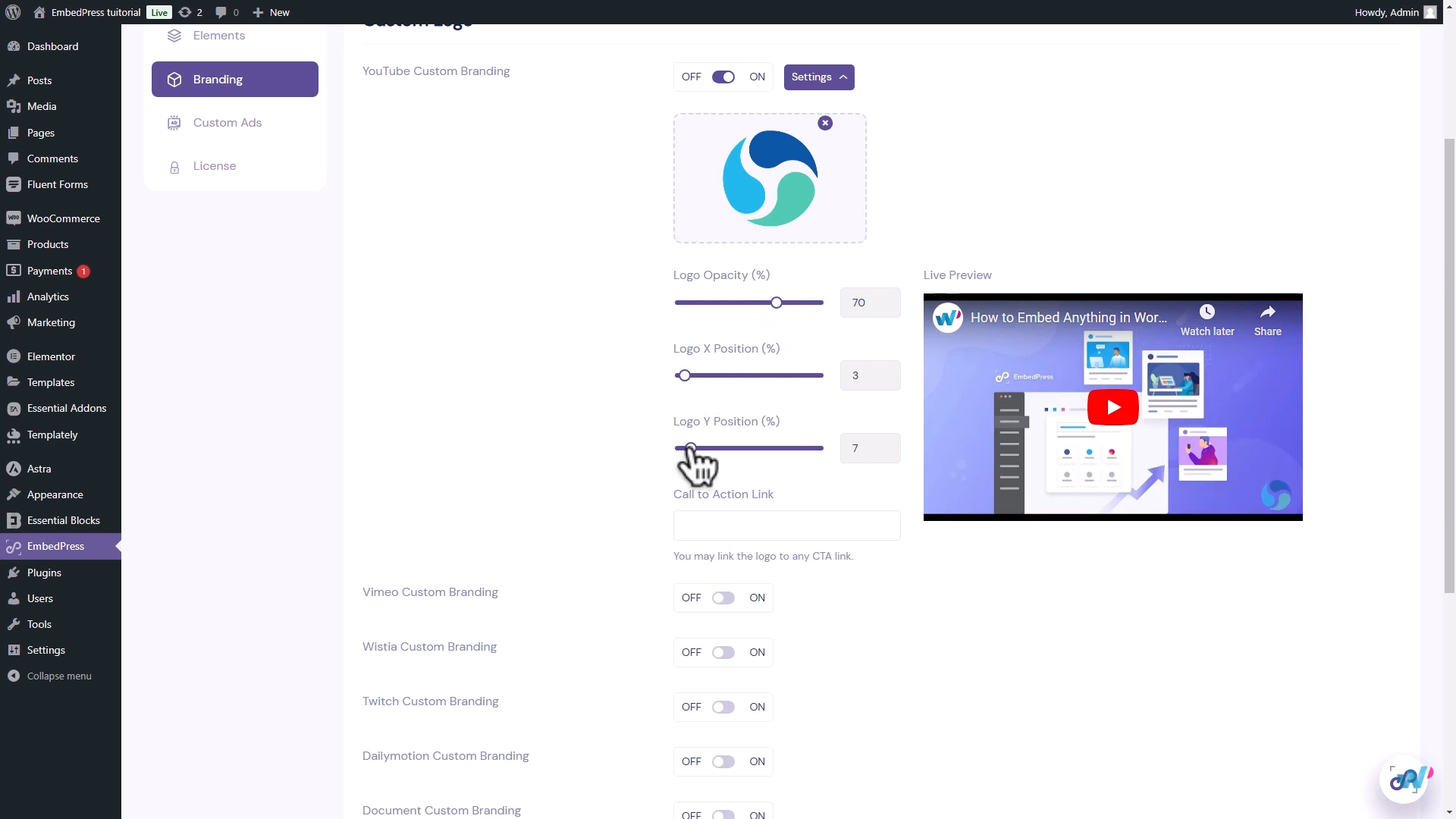The image size is (1456, 819).
Task: Open the License lock item
Action: [x=214, y=166]
